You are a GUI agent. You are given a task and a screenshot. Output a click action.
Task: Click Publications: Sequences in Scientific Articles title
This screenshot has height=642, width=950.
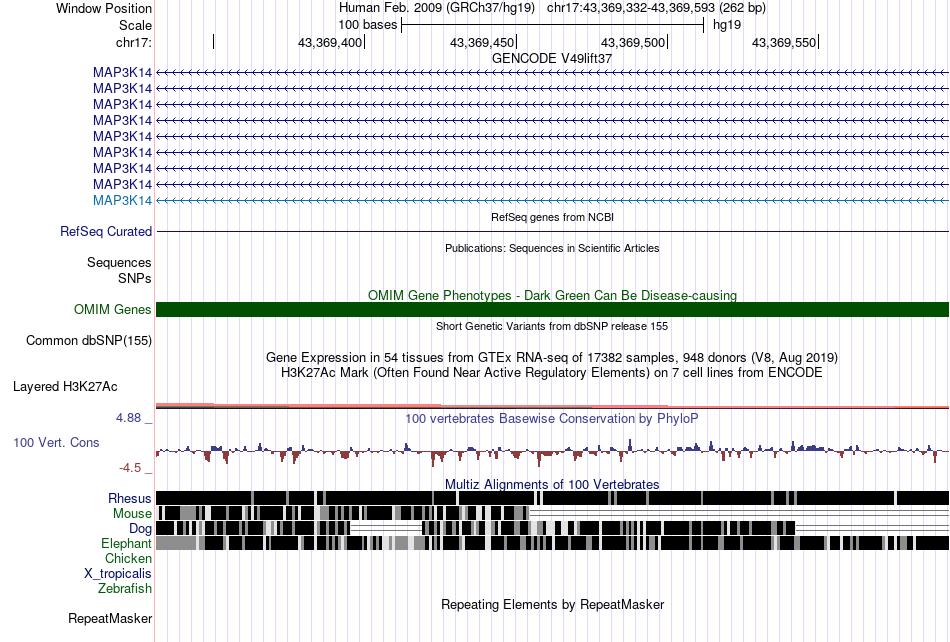tap(552, 248)
